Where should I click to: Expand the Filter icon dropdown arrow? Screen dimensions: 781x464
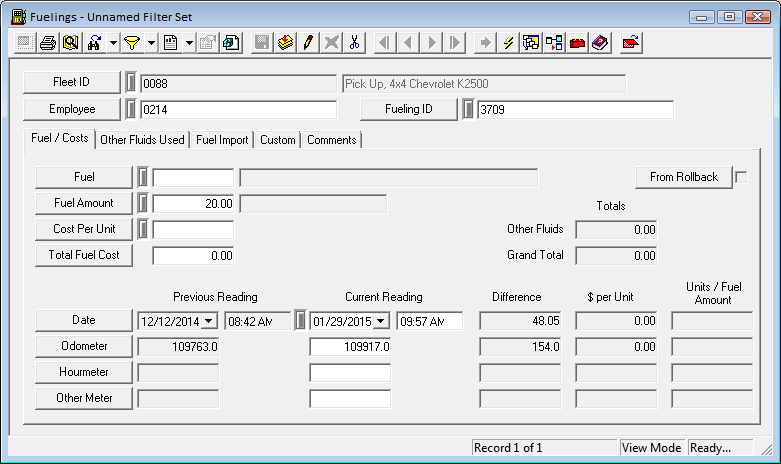pos(150,43)
